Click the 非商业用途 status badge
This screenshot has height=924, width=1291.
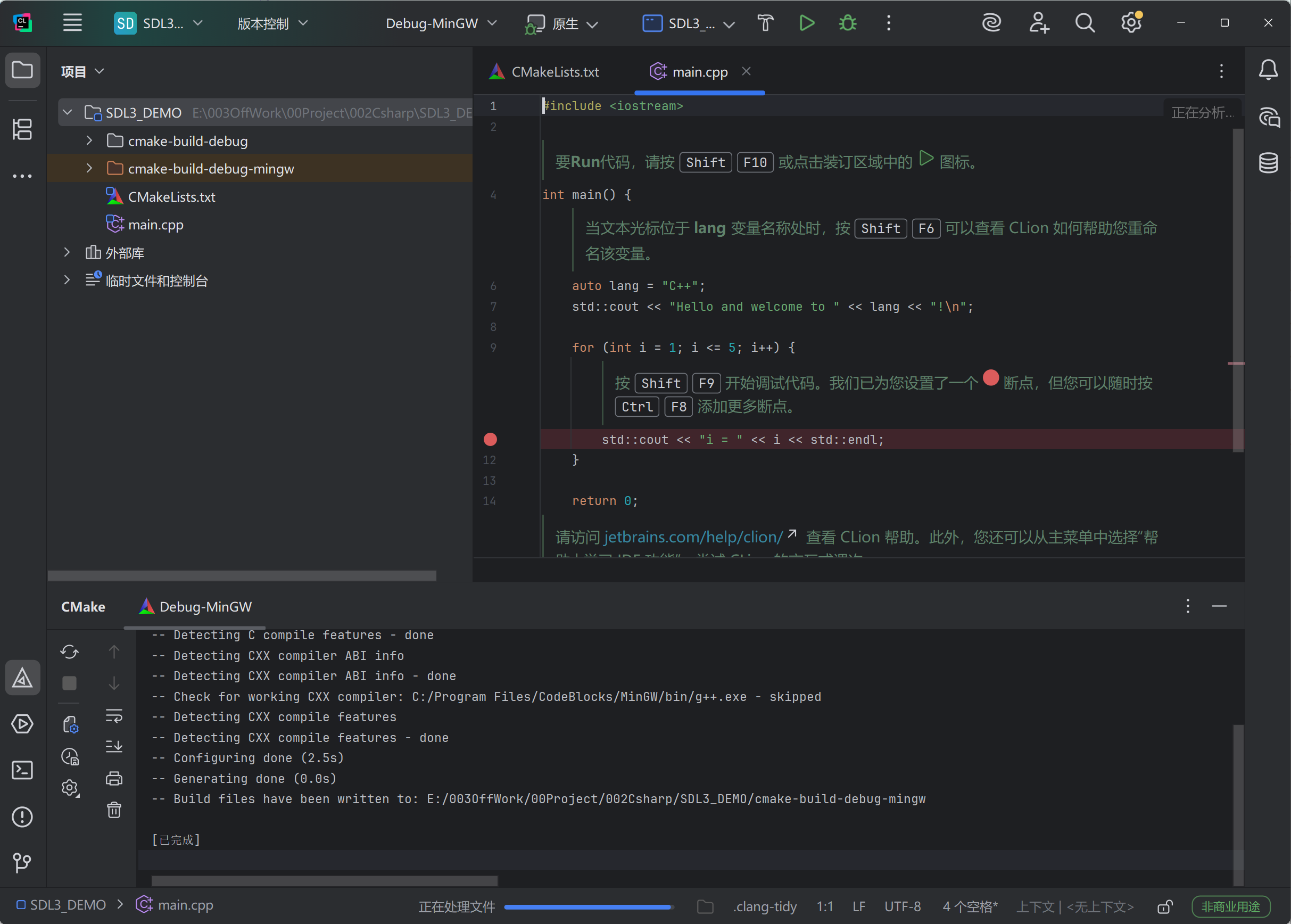click(1231, 906)
